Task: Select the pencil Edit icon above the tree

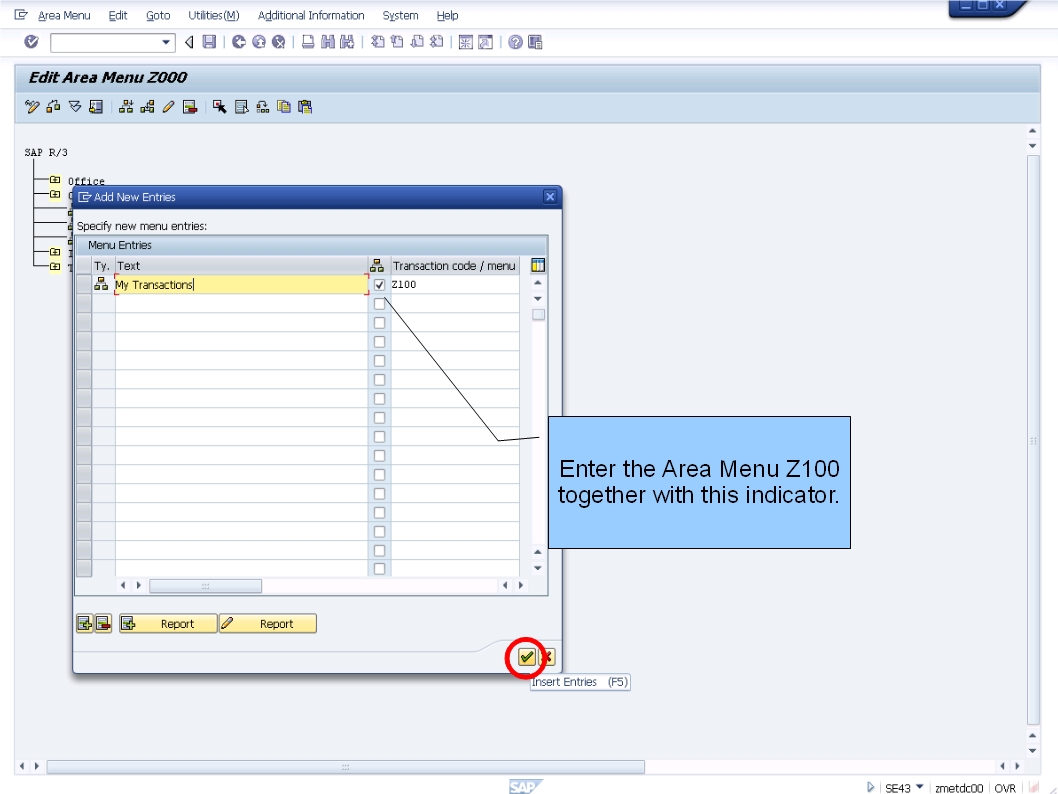Action: [167, 107]
